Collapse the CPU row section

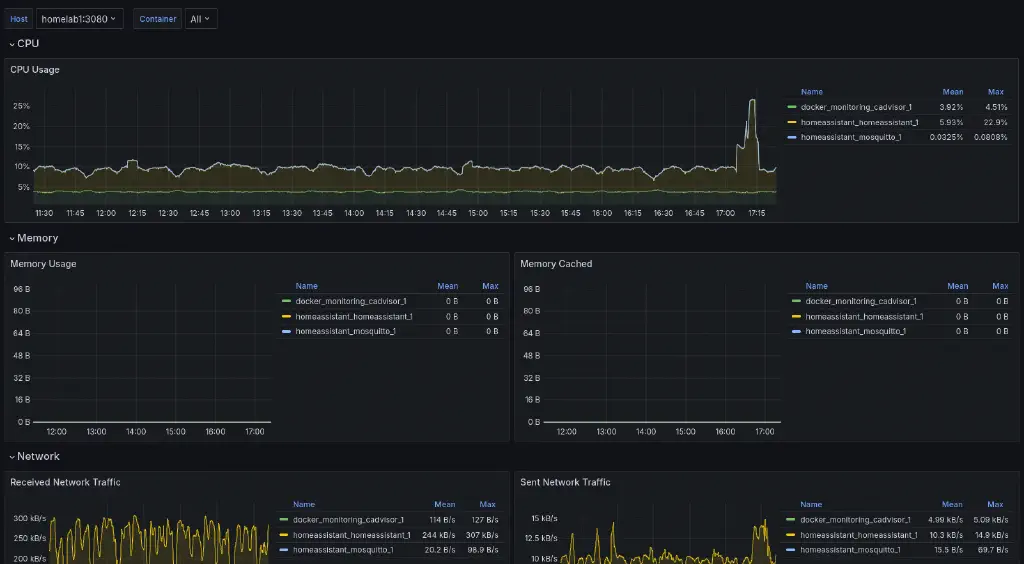27,44
